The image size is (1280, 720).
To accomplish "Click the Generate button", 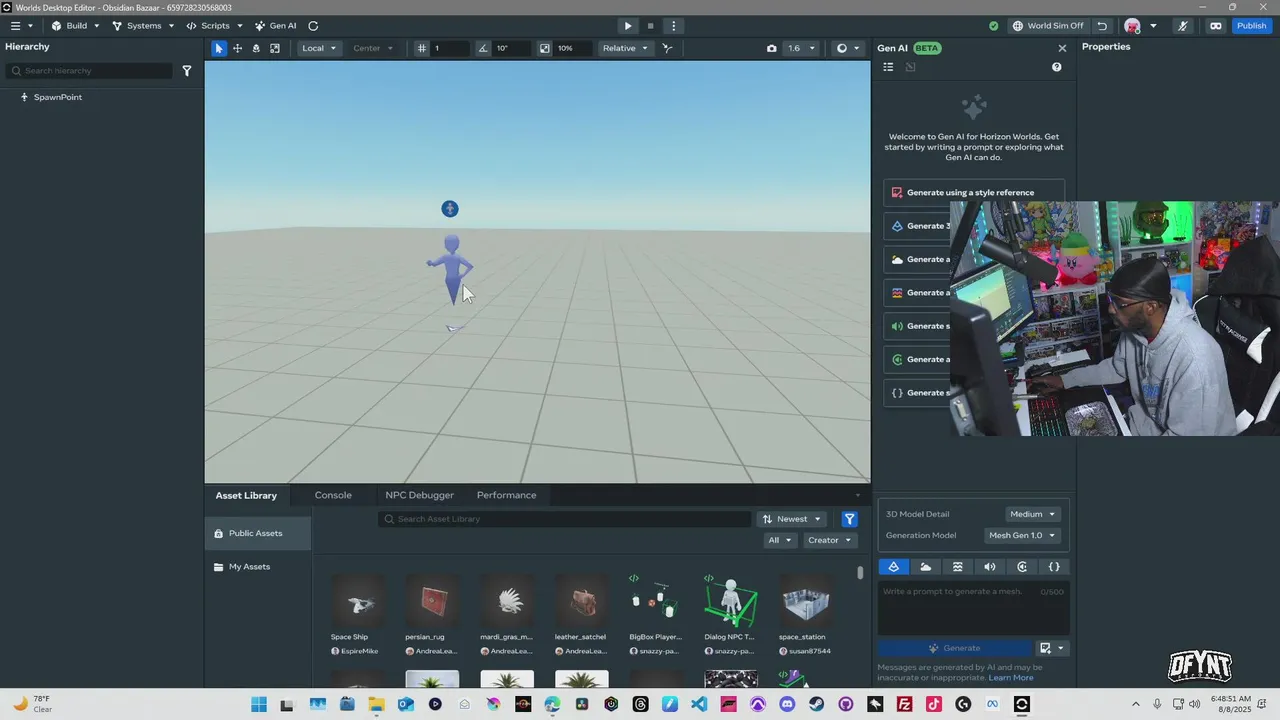I will (x=954, y=648).
